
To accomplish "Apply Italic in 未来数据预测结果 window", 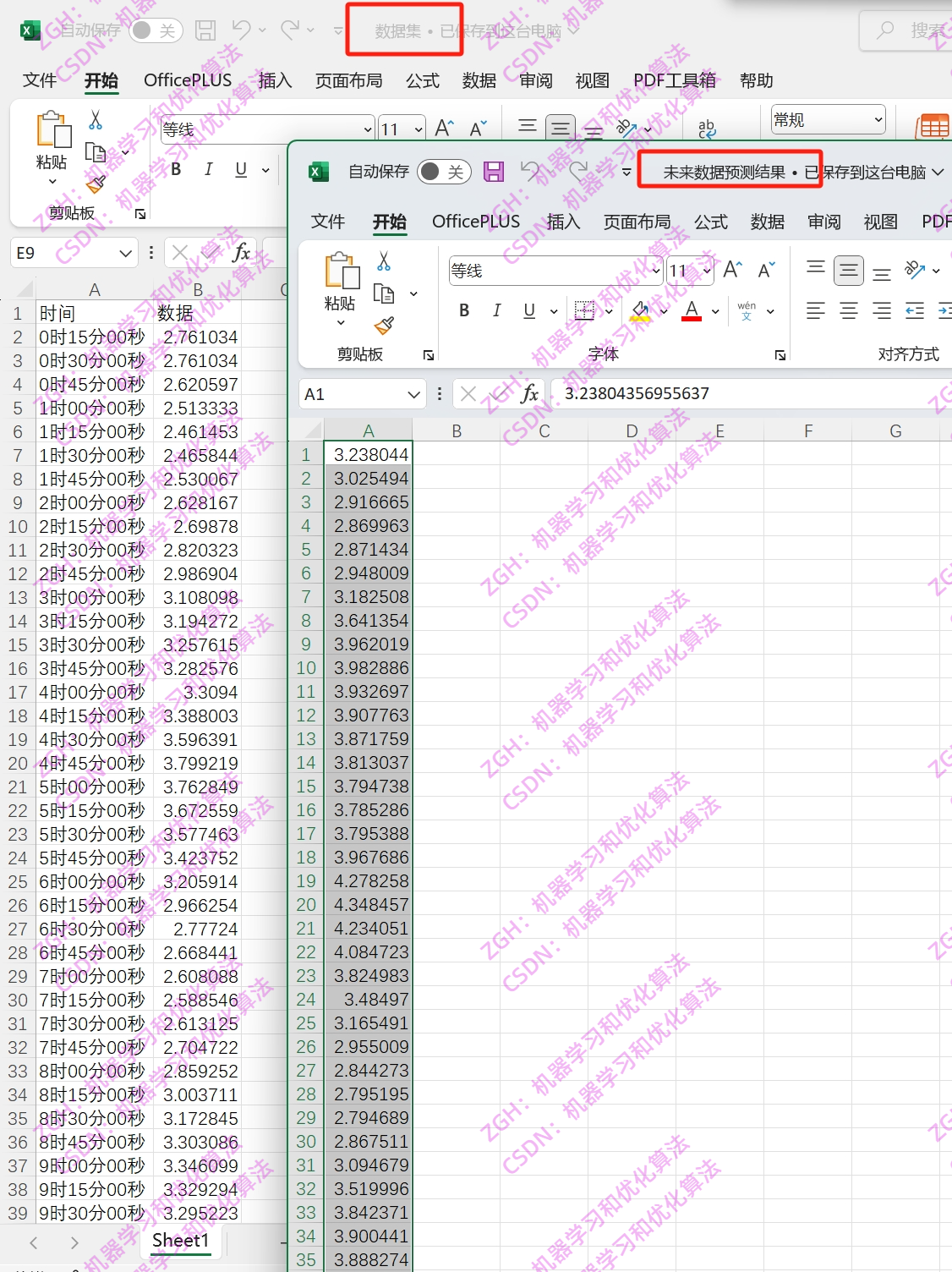I will coord(496,310).
